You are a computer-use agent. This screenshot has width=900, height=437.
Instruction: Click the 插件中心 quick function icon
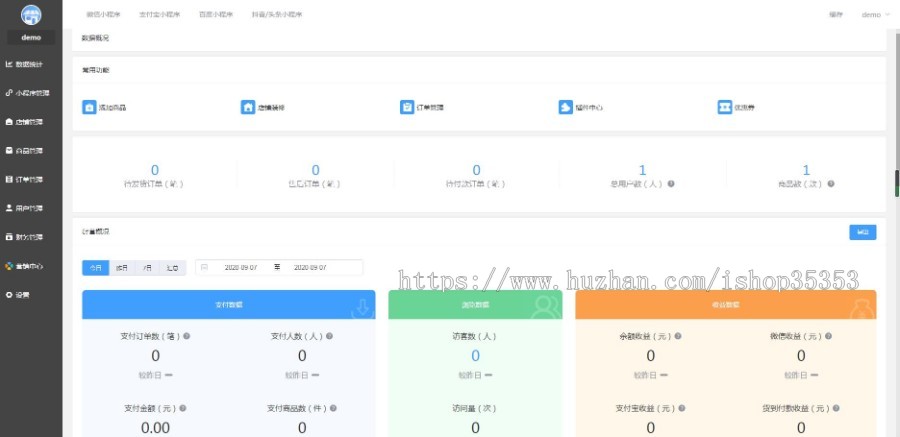point(565,107)
